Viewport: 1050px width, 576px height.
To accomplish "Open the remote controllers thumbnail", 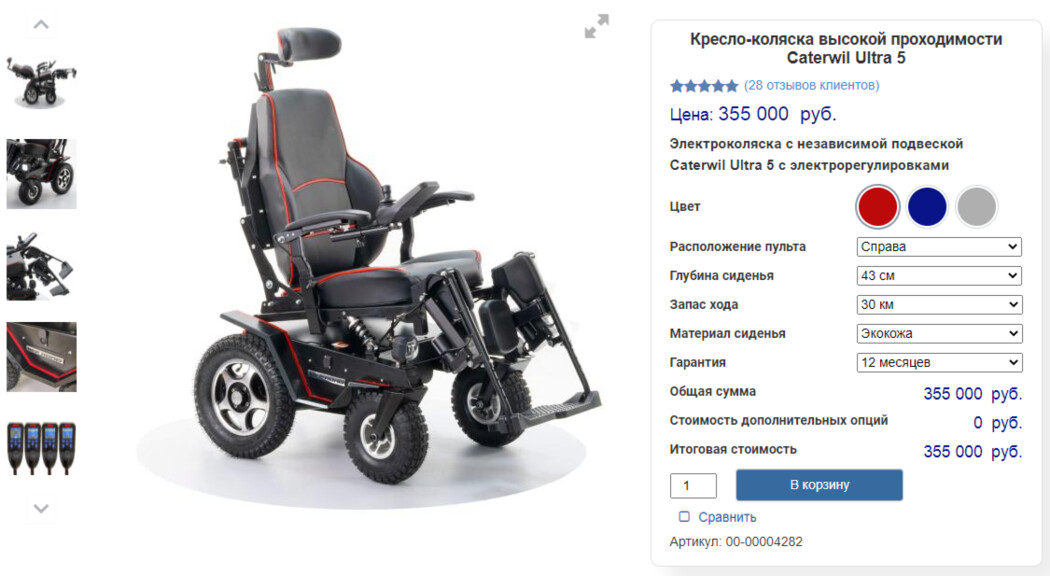I will (x=42, y=448).
